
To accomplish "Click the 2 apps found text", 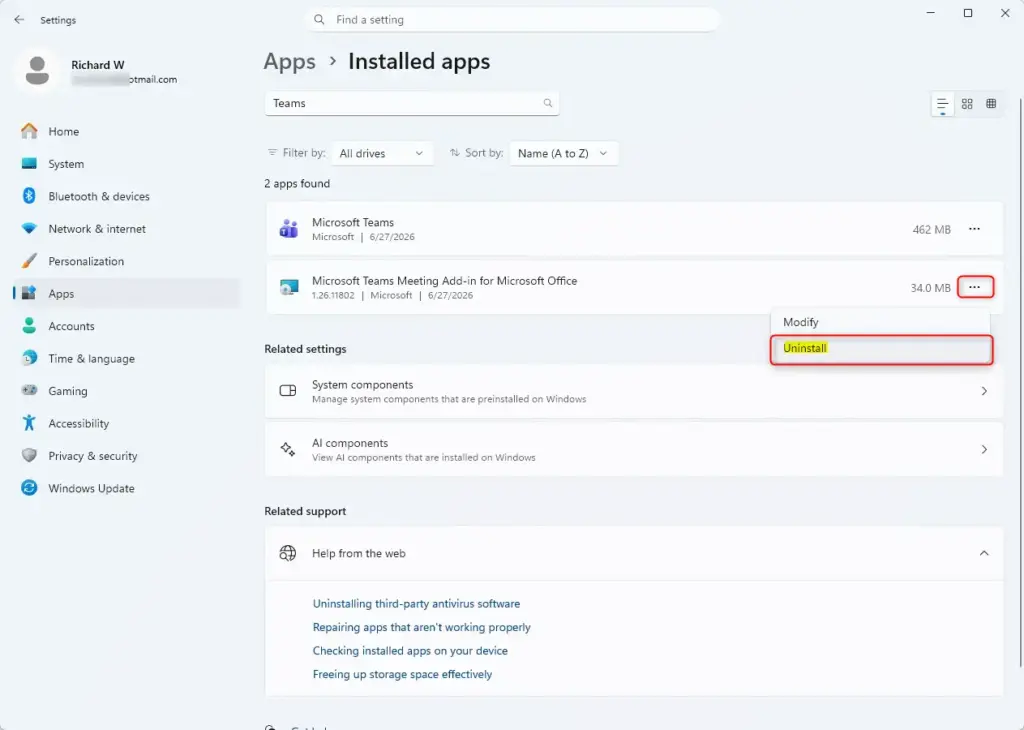I will (x=296, y=183).
